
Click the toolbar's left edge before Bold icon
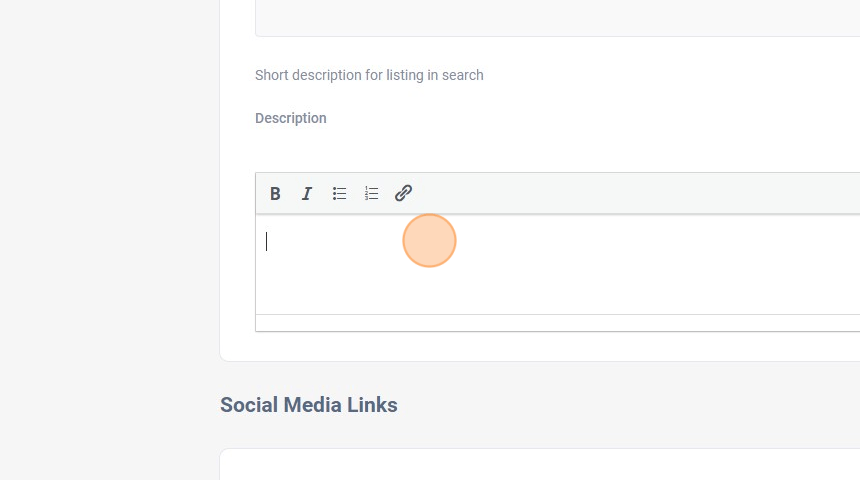point(261,194)
